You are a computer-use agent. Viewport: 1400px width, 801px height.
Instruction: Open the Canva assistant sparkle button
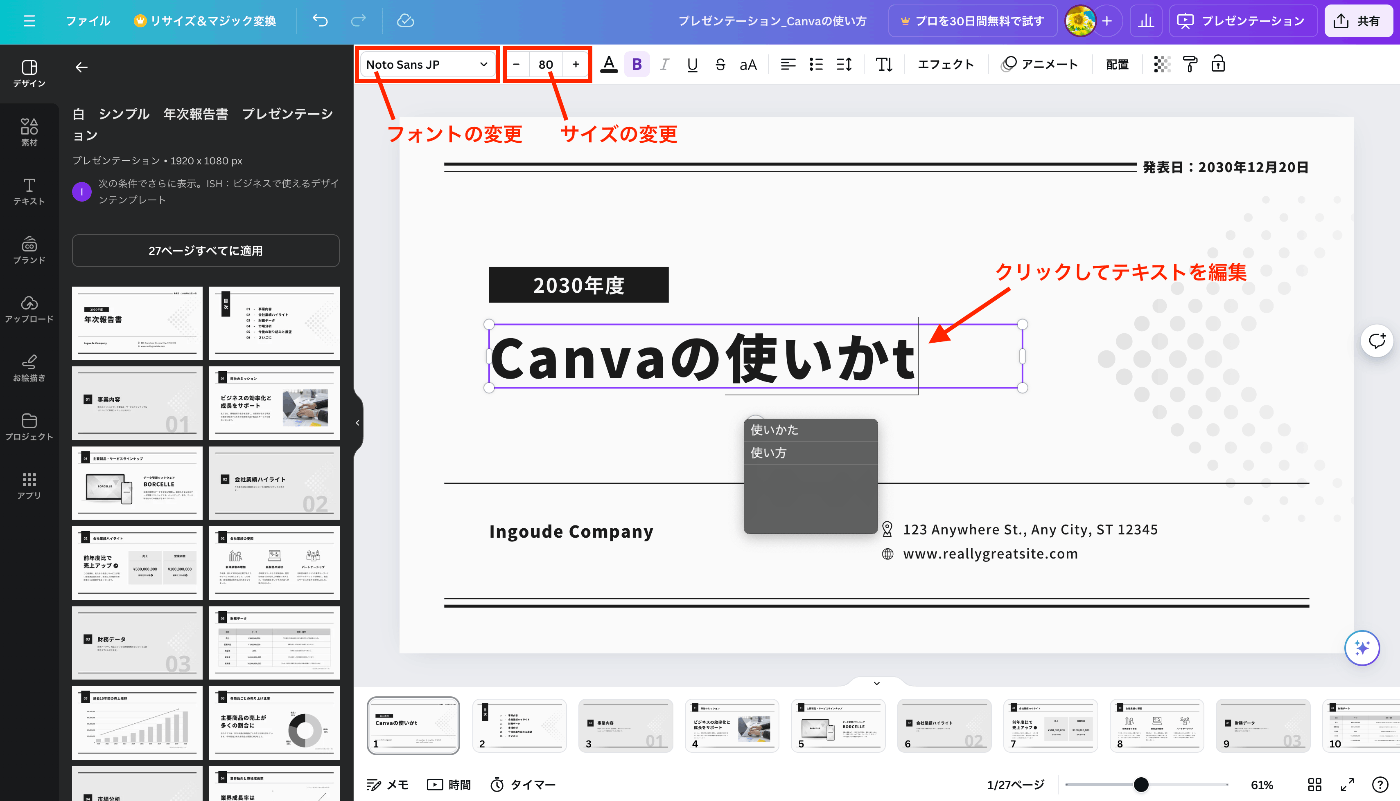[1362, 648]
